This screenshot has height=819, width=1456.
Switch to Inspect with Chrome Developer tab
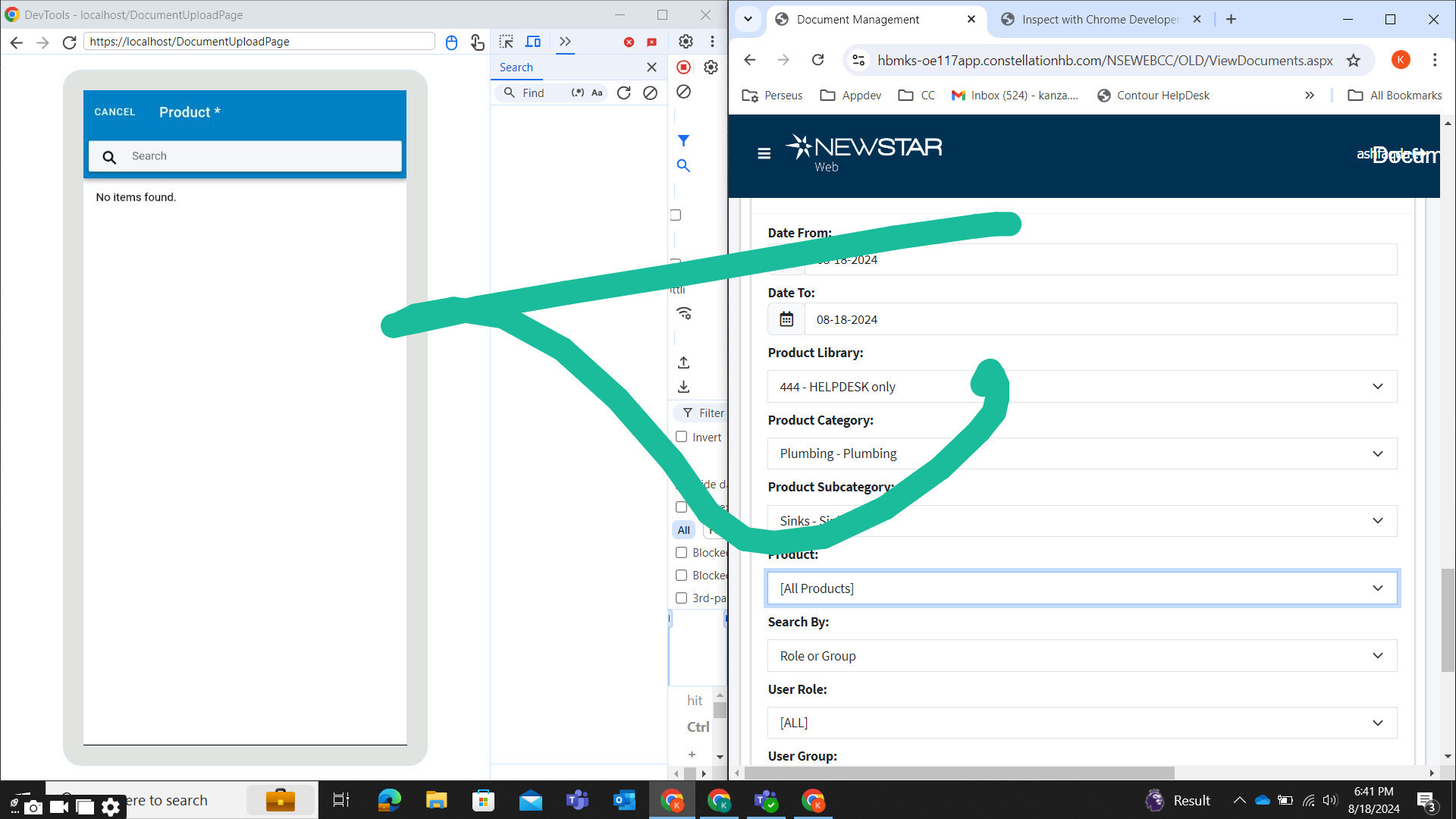[x=1099, y=19]
